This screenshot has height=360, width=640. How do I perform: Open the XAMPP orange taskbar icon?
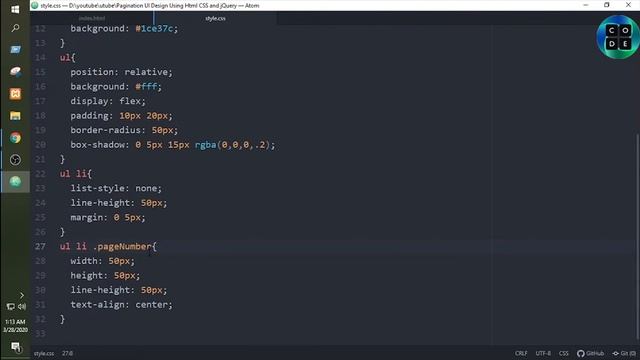pyautogui.click(x=15, y=94)
